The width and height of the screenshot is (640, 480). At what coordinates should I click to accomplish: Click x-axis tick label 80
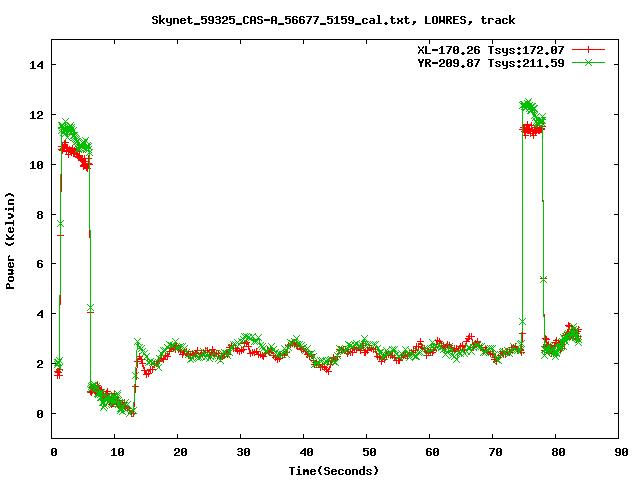[558, 452]
